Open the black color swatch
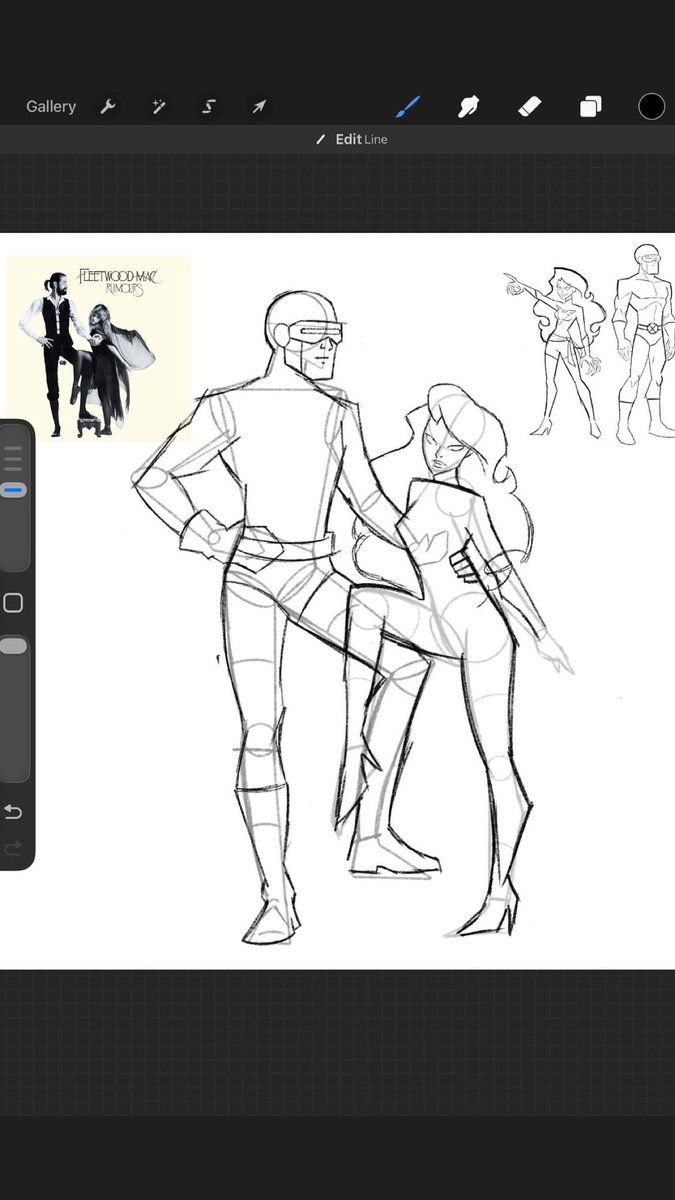Viewport: 675px width, 1200px height. coord(652,106)
